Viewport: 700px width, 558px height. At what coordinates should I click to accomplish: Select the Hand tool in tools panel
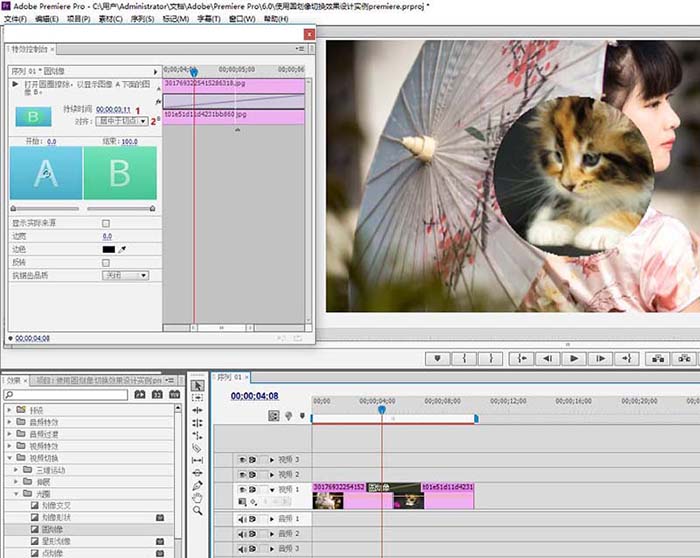click(197, 498)
